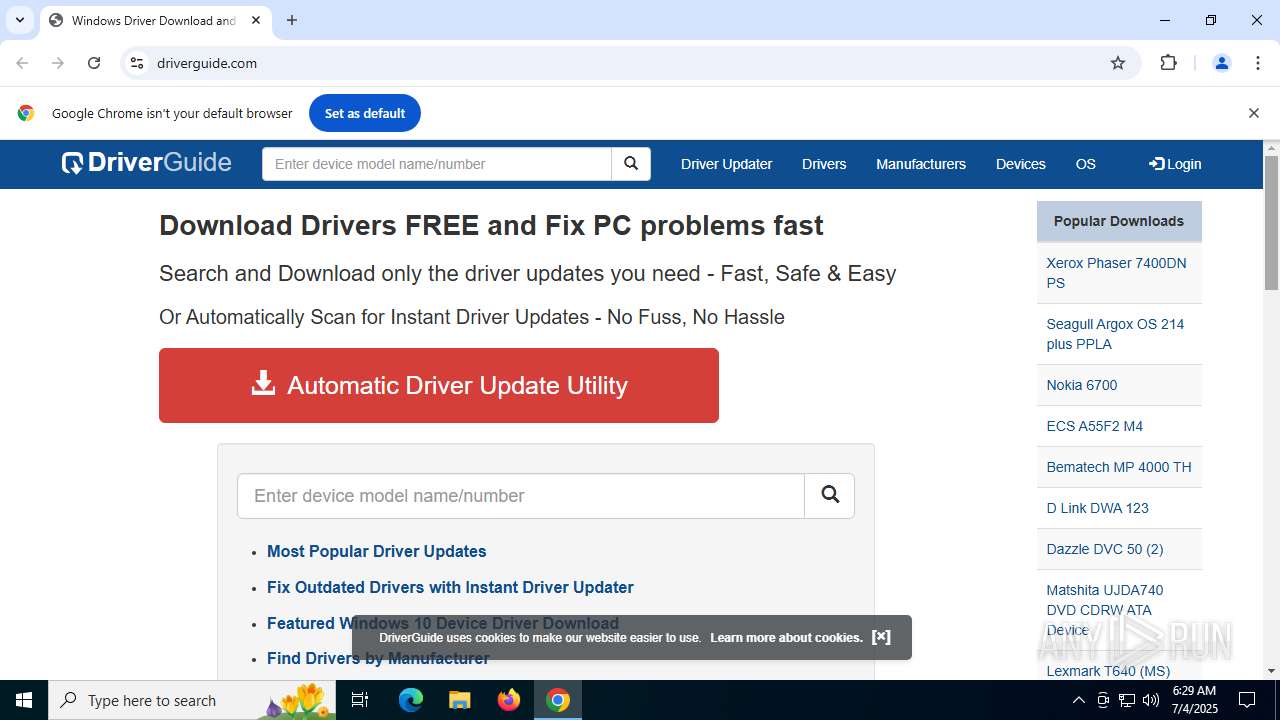This screenshot has width=1280, height=720.
Task: Expand the tab search dropdown arrow
Action: [x=20, y=20]
